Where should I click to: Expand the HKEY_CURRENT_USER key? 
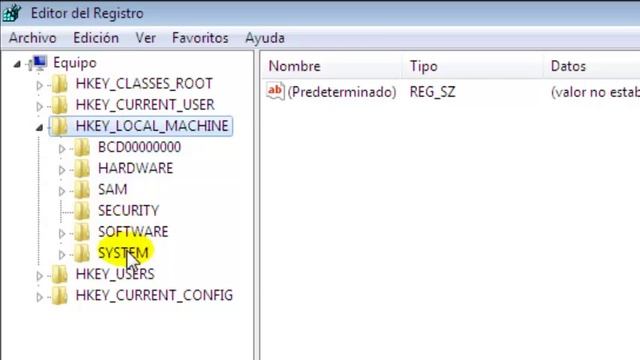(39, 107)
